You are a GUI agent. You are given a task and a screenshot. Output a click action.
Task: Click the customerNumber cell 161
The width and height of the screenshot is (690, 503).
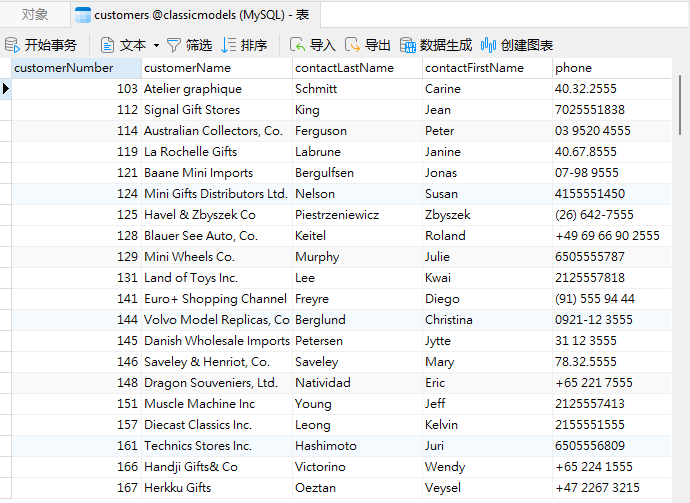click(x=76, y=446)
